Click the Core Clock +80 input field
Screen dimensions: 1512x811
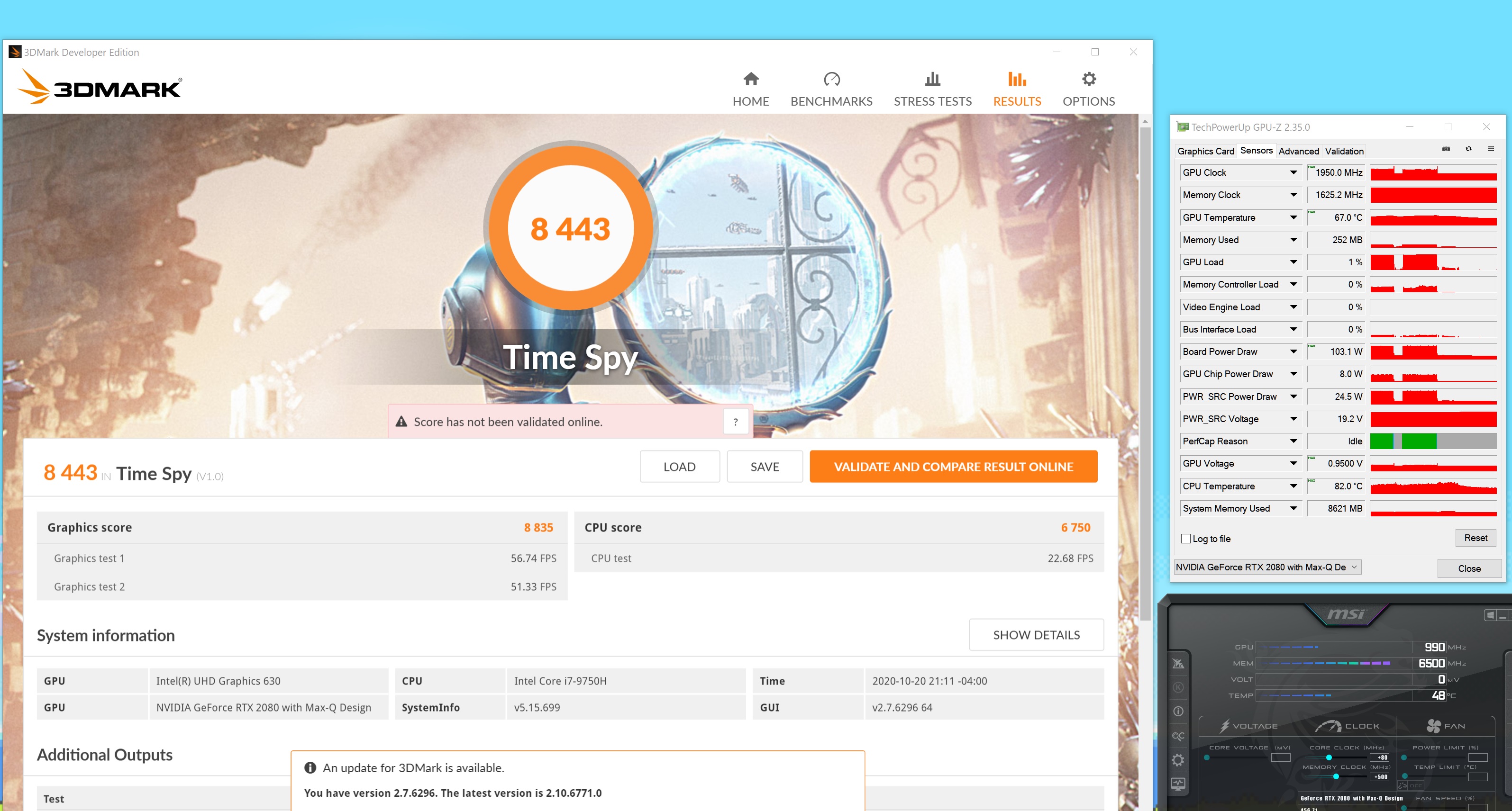[1379, 757]
